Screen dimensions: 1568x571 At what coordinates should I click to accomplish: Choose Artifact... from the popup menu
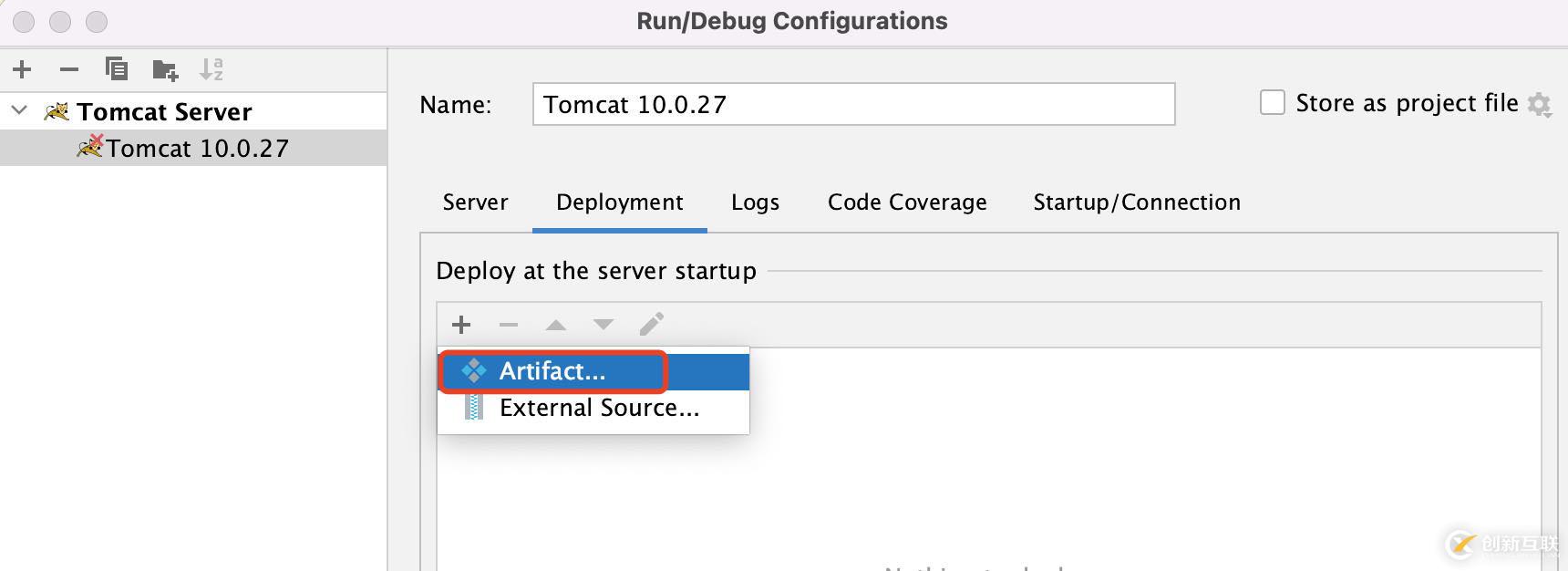click(x=593, y=371)
